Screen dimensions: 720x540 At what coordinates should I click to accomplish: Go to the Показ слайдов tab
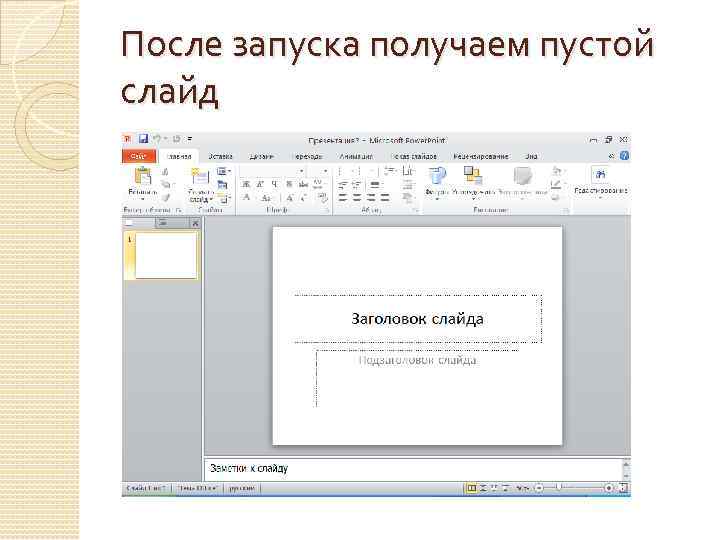(413, 156)
